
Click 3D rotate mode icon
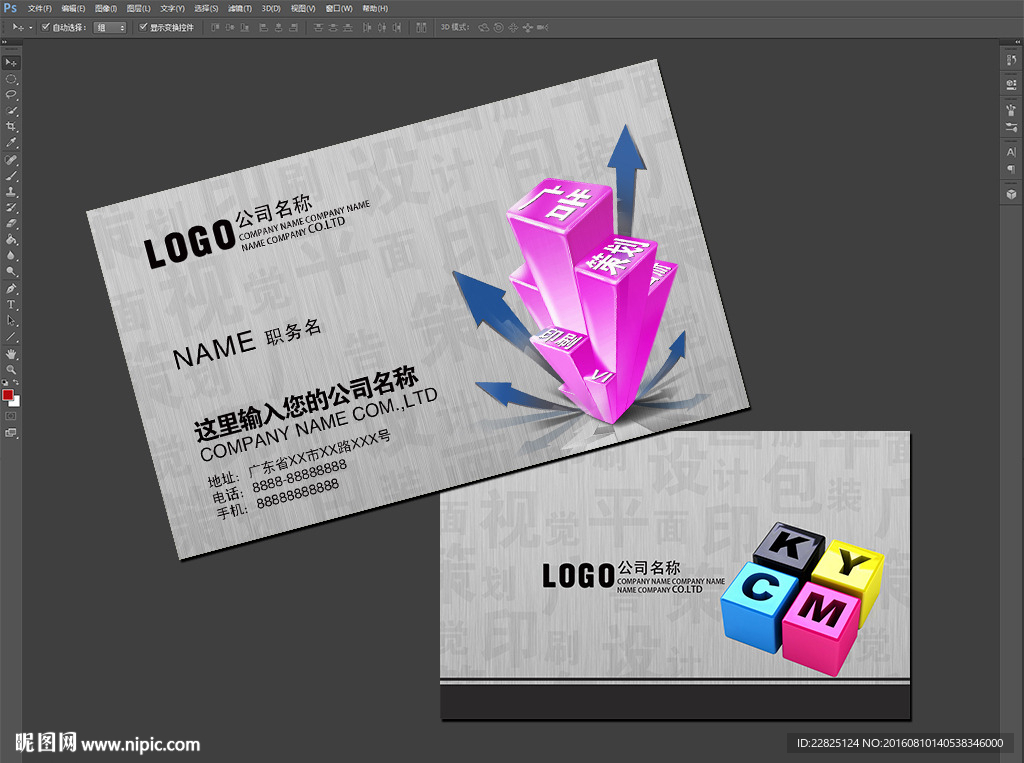(x=484, y=27)
